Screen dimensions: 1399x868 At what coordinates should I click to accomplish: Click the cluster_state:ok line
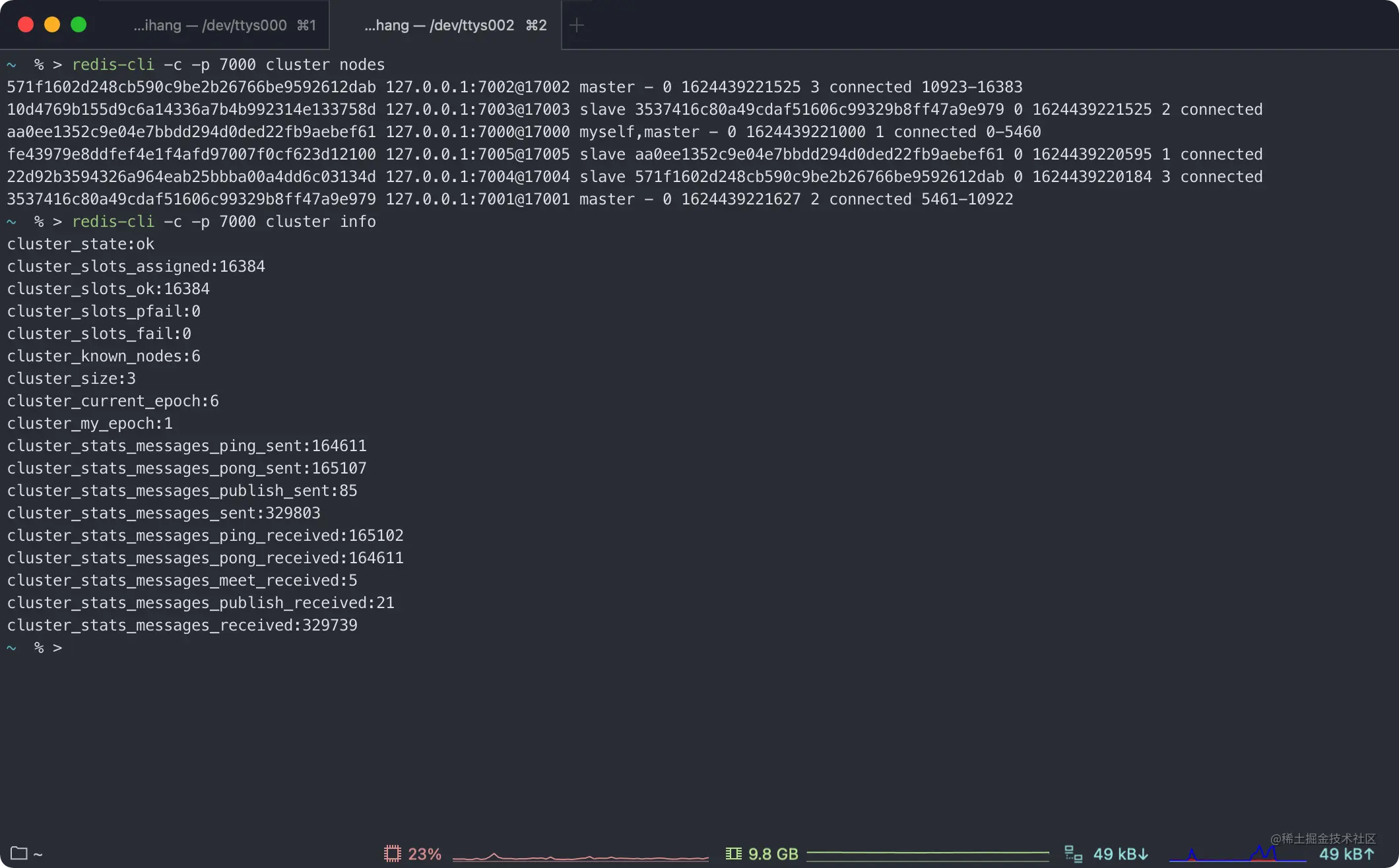click(x=81, y=244)
